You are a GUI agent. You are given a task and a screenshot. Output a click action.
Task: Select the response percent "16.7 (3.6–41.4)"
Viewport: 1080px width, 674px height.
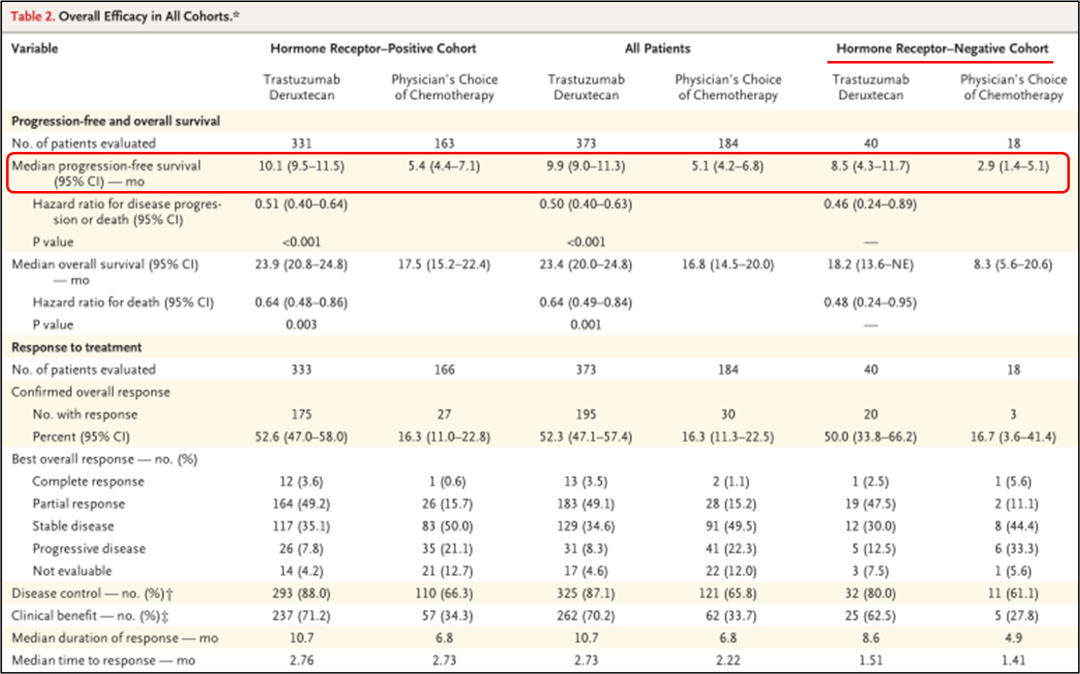[1013, 437]
